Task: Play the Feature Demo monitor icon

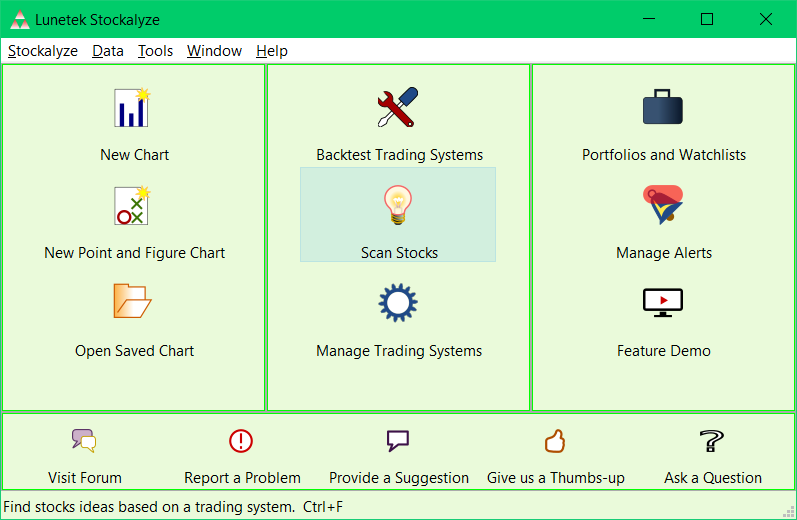Action: point(663,302)
